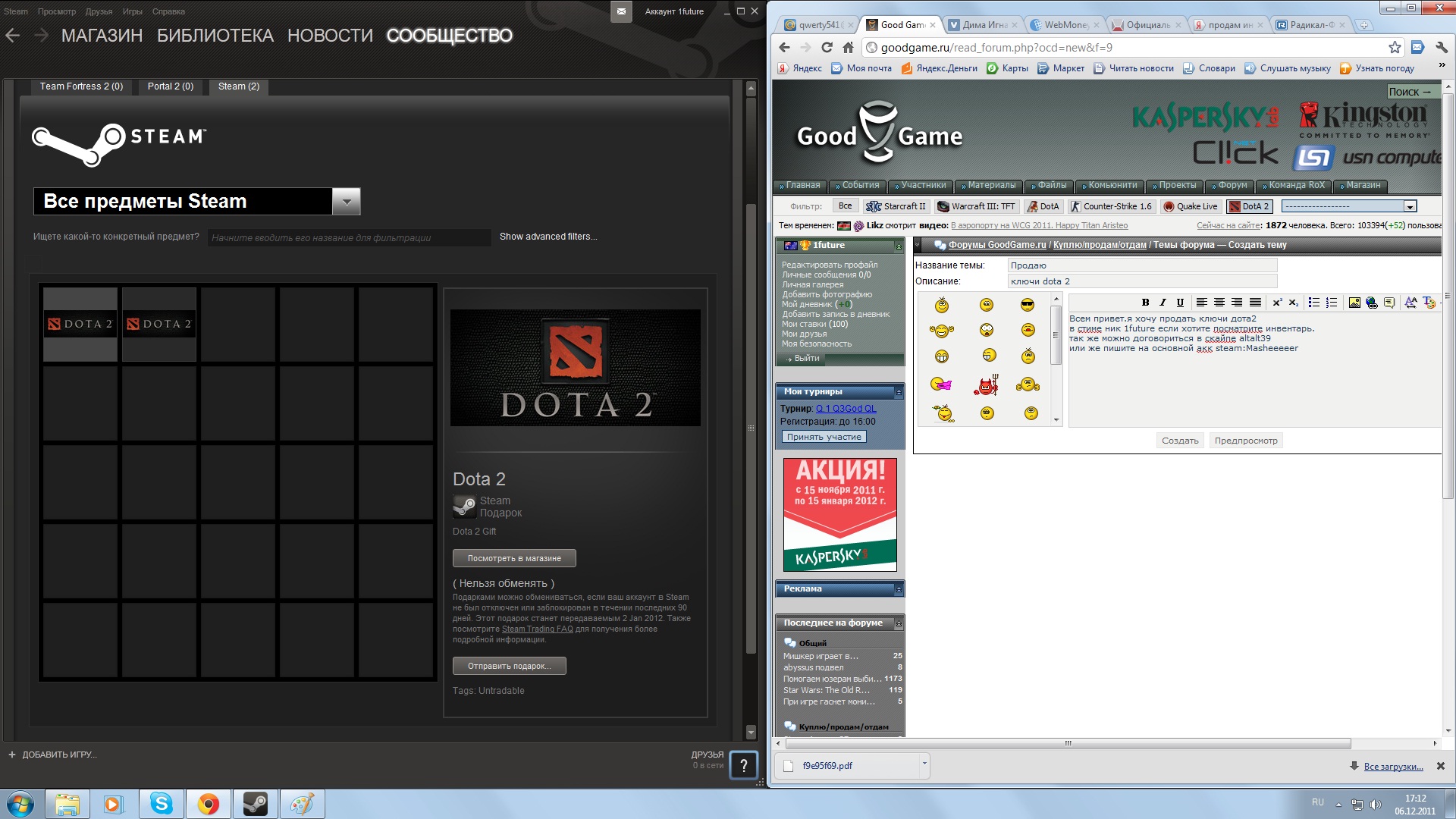Select second Dota 2 inventory item

[159, 325]
